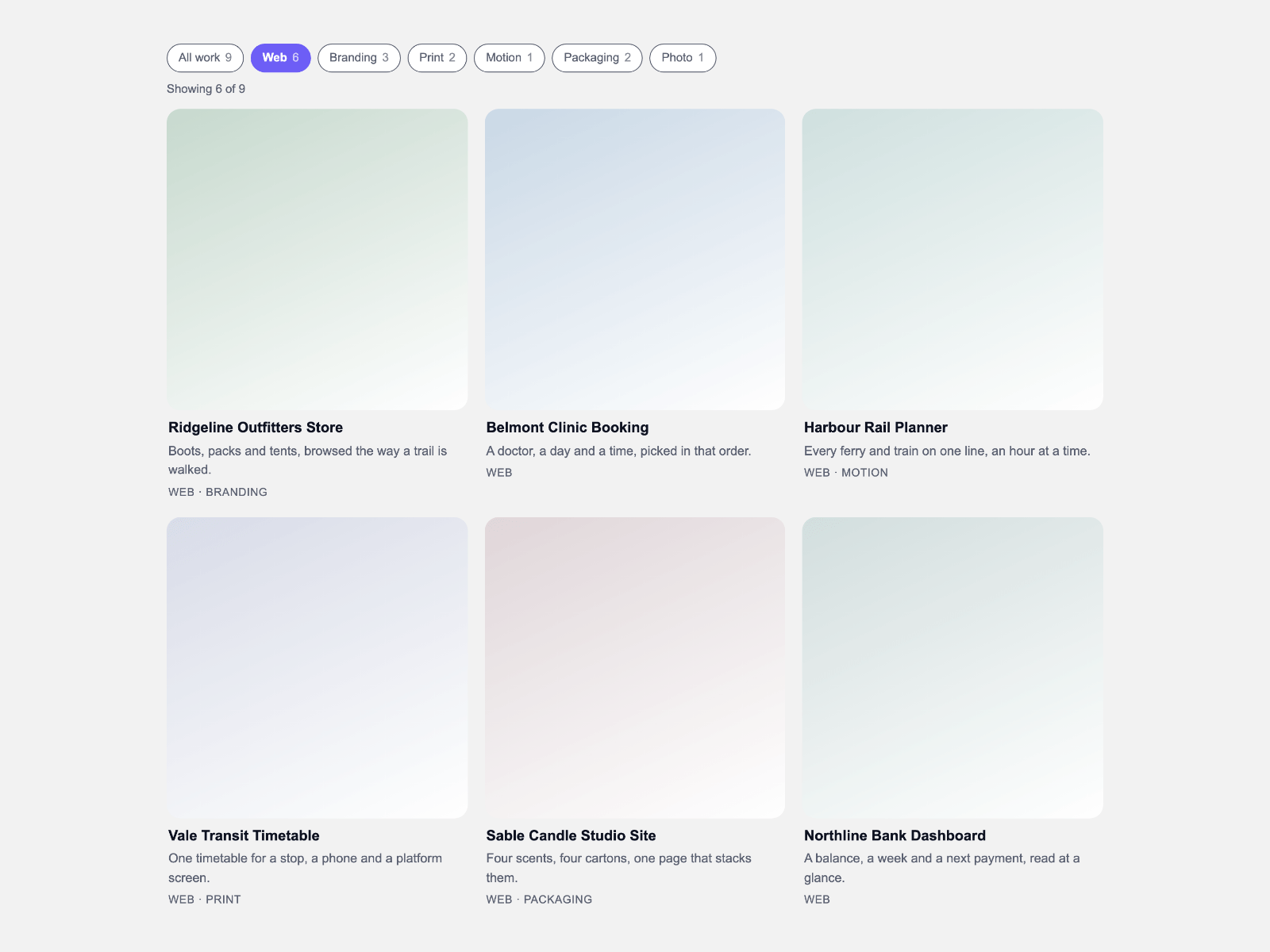This screenshot has height=952, width=1270.
Task: Click the 'WEB · BRANDING' tag line
Action: click(217, 492)
